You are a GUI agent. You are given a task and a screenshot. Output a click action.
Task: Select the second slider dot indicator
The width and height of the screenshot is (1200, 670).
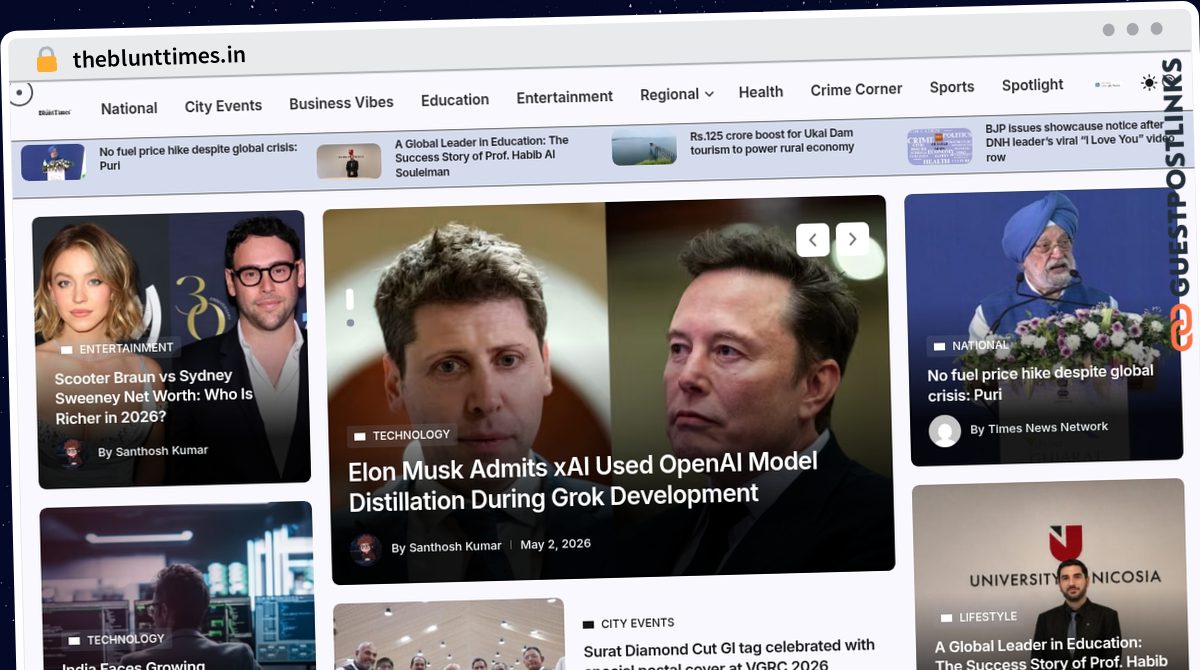[350, 323]
